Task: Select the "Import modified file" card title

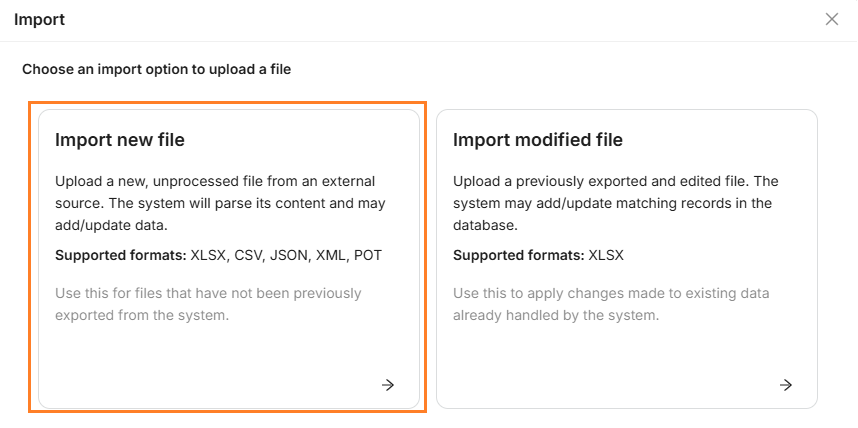Action: pyautogui.click(x=538, y=140)
